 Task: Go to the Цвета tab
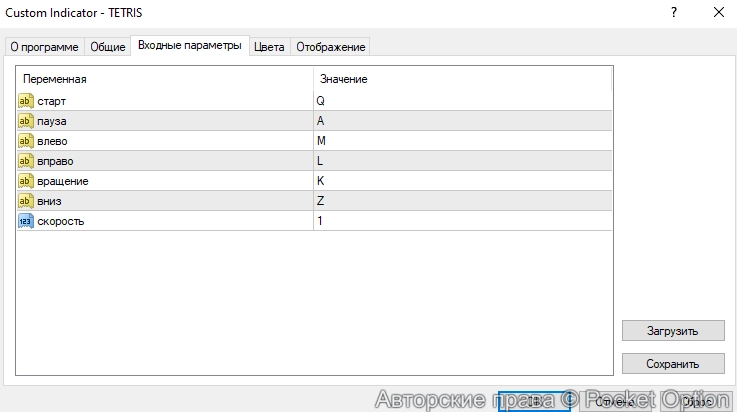pos(268,47)
